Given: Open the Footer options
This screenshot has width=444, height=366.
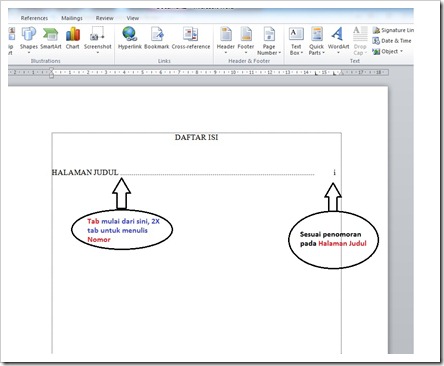Looking at the screenshot, I should click(x=246, y=40).
